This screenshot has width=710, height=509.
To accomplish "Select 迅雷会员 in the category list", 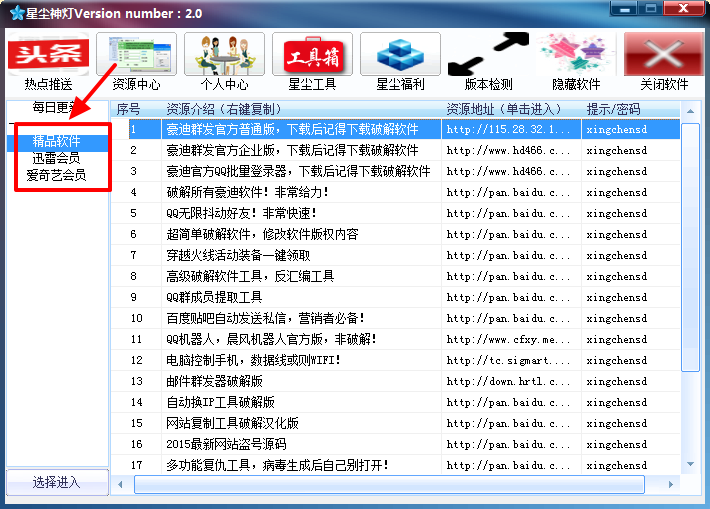I will click(56, 158).
